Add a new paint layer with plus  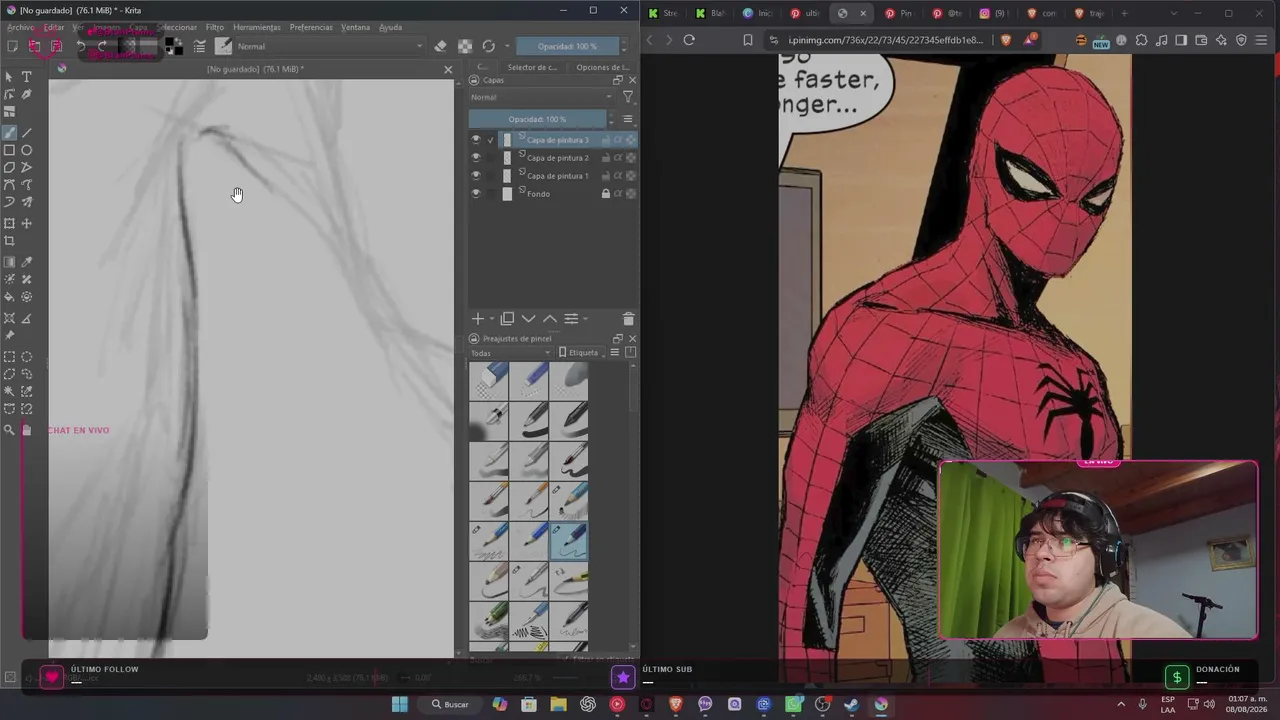pyautogui.click(x=478, y=319)
